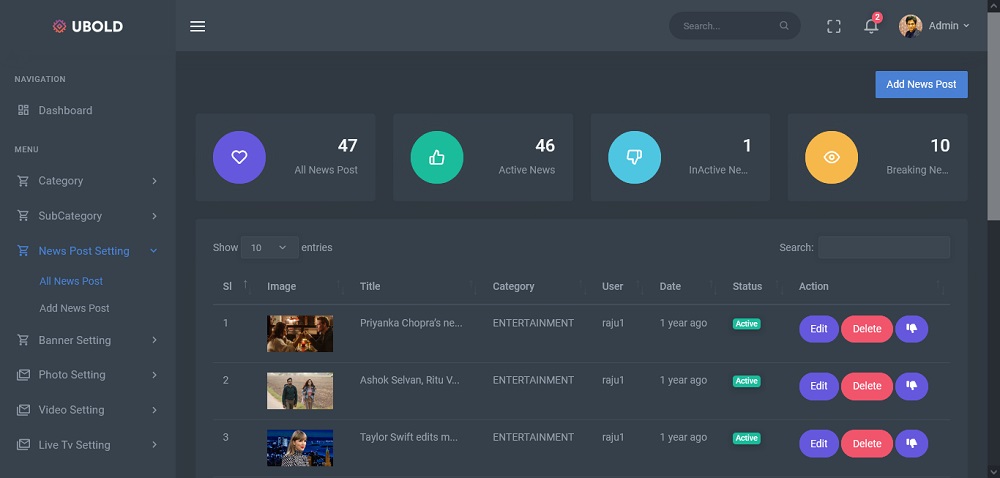Toggle the hamburger sidebar menu
This screenshot has width=1000, height=478.
(x=198, y=26)
